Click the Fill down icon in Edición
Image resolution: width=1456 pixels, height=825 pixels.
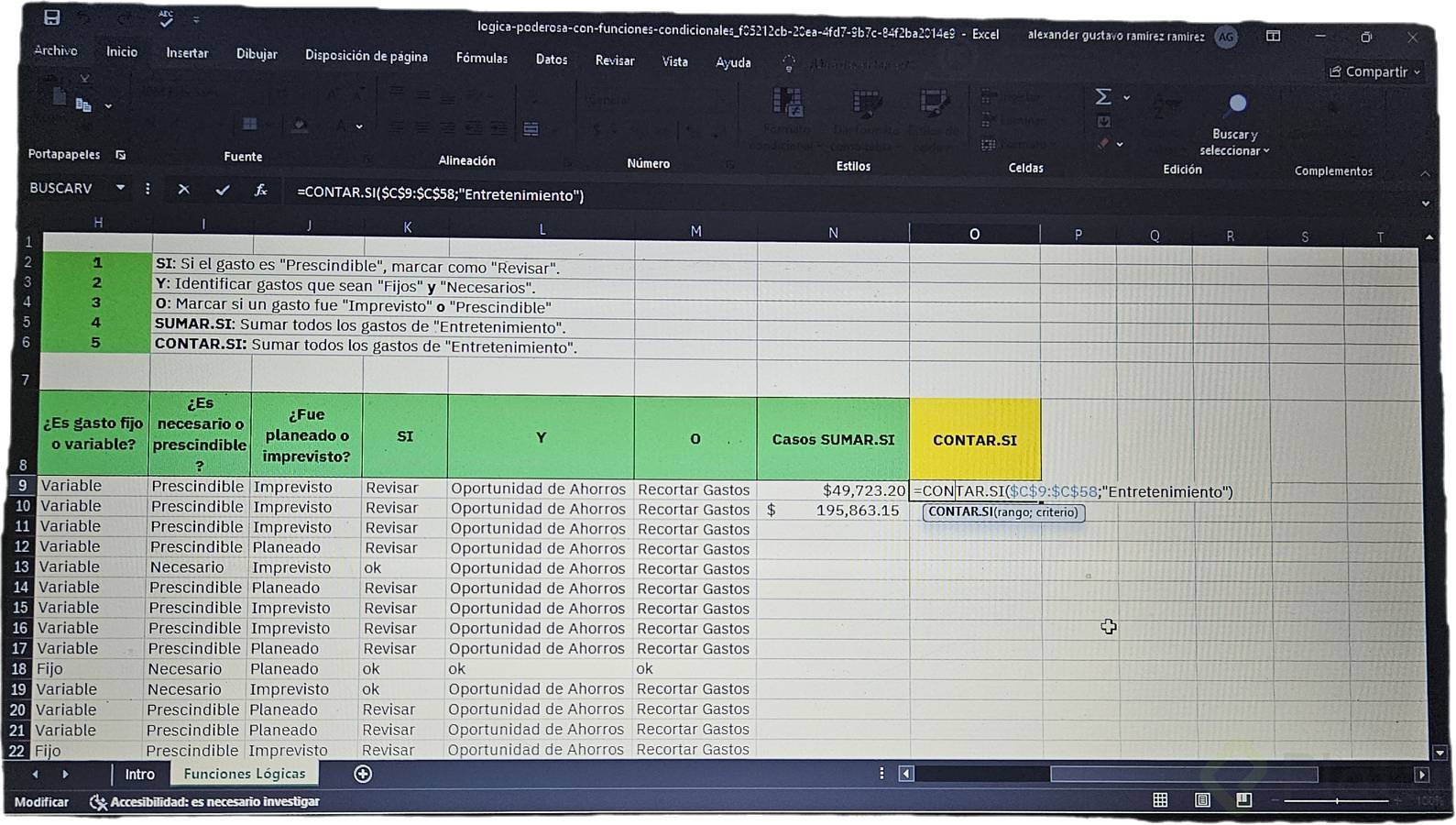click(1104, 121)
